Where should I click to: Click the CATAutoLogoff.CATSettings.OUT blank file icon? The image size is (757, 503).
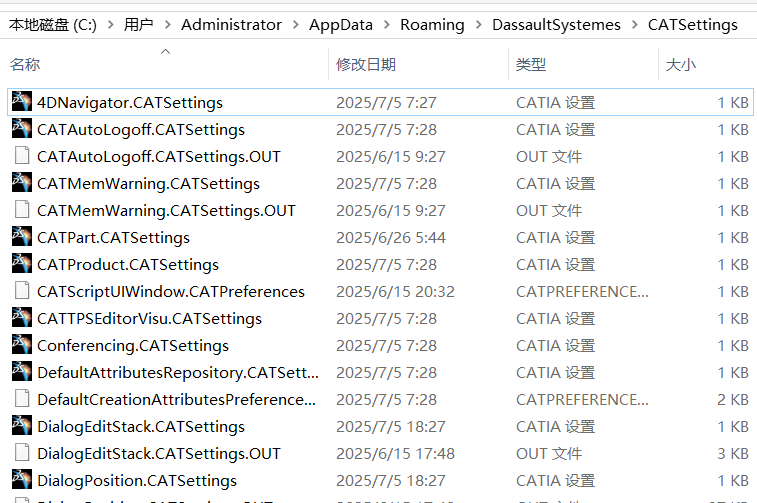pyautogui.click(x=21, y=156)
